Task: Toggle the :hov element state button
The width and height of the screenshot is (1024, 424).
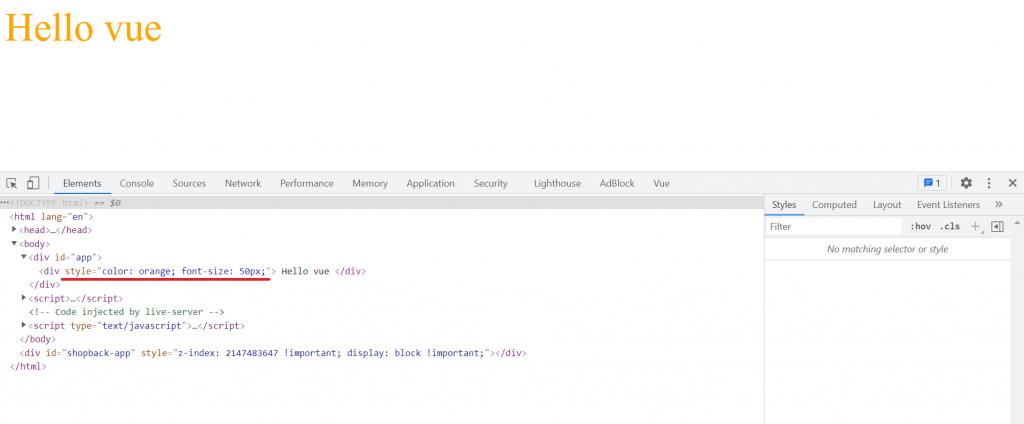Action: click(920, 226)
